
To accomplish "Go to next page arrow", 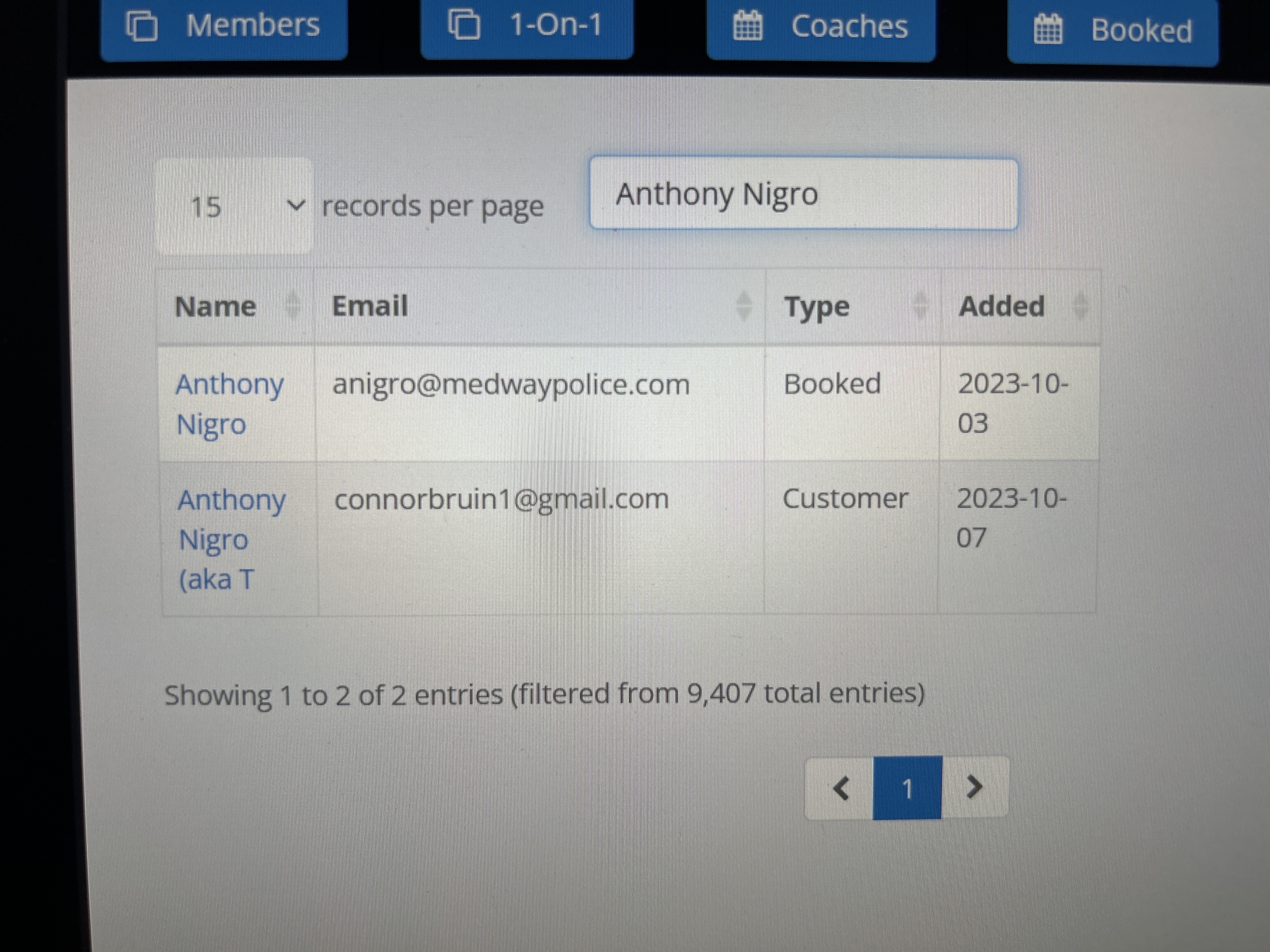I will (974, 787).
